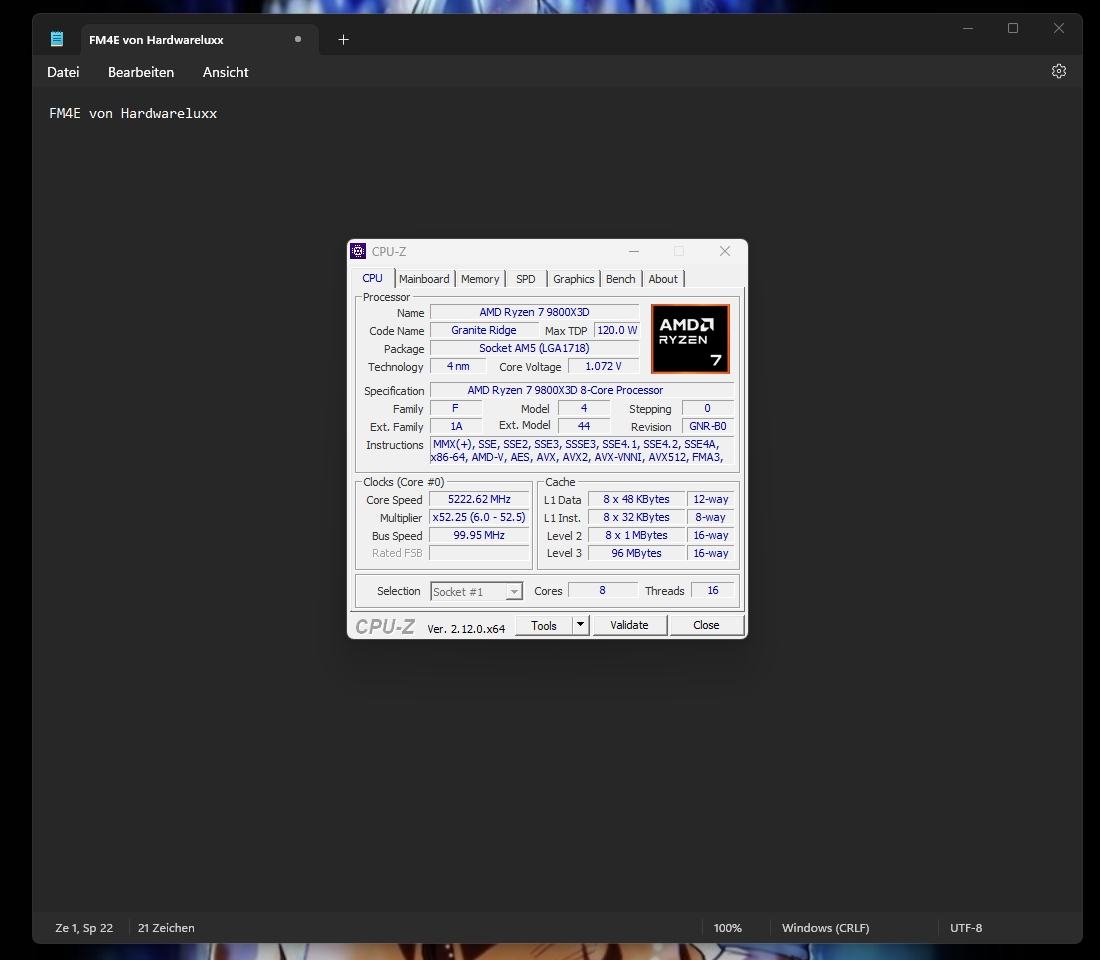Click the Cores value 8
This screenshot has height=960, width=1100.
(x=603, y=590)
